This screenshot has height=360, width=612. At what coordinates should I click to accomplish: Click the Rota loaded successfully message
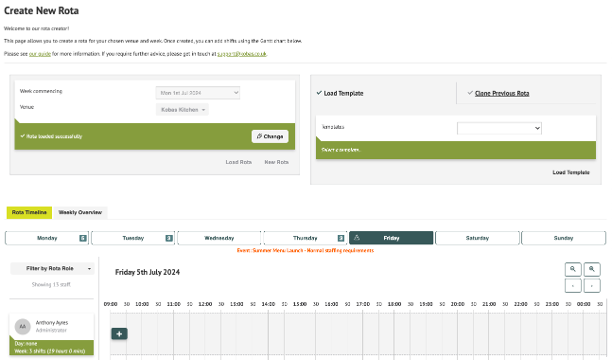click(x=51, y=136)
